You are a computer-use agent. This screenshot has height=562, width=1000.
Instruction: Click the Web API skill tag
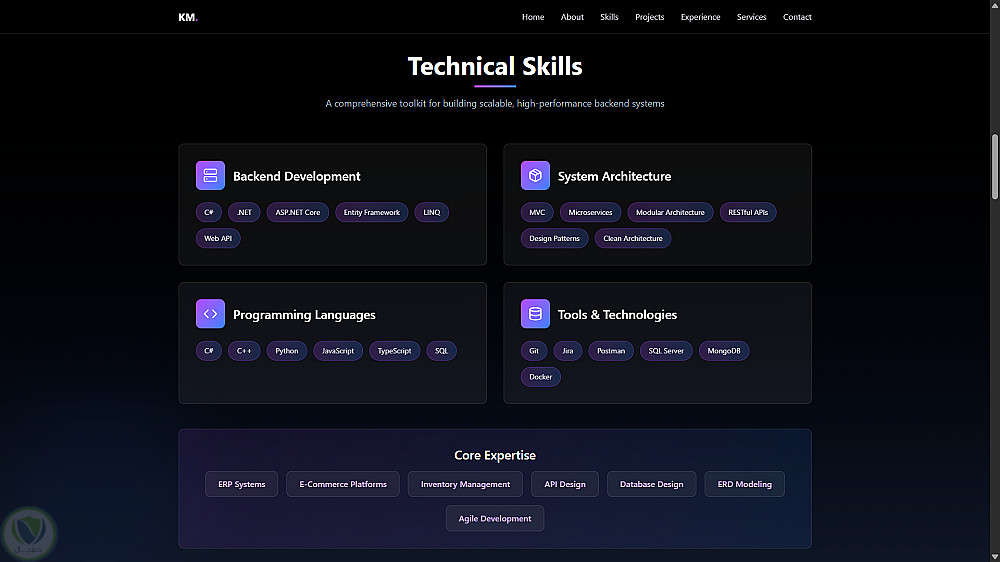(x=218, y=239)
